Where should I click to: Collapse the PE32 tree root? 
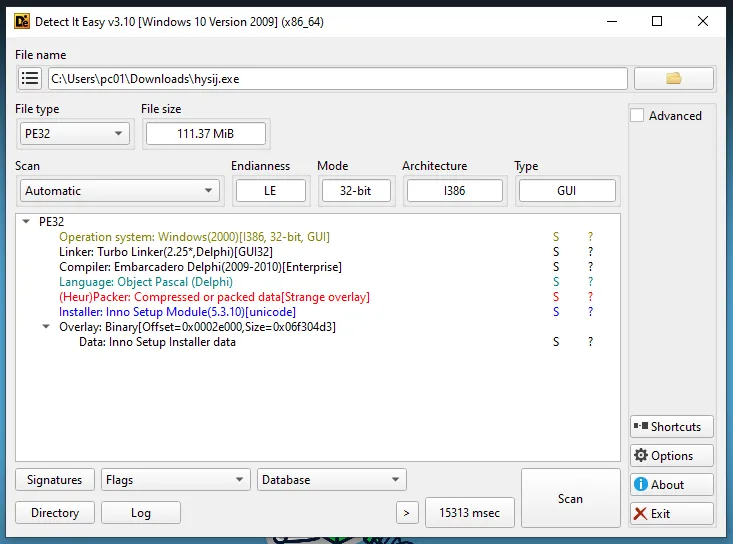point(26,222)
